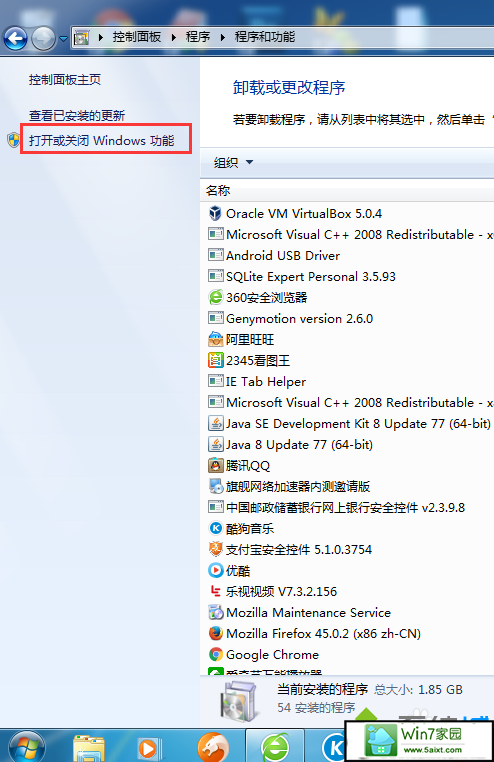Click the 酷狗音乐 blue K icon

pos(215,528)
